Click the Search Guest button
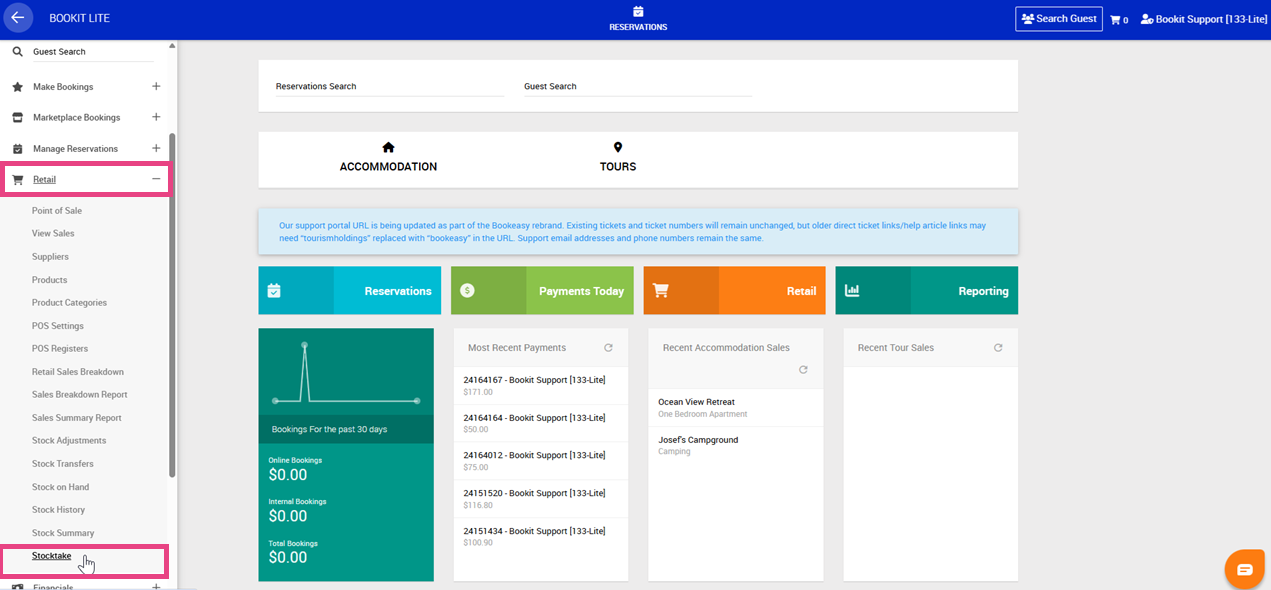 (x=1059, y=19)
